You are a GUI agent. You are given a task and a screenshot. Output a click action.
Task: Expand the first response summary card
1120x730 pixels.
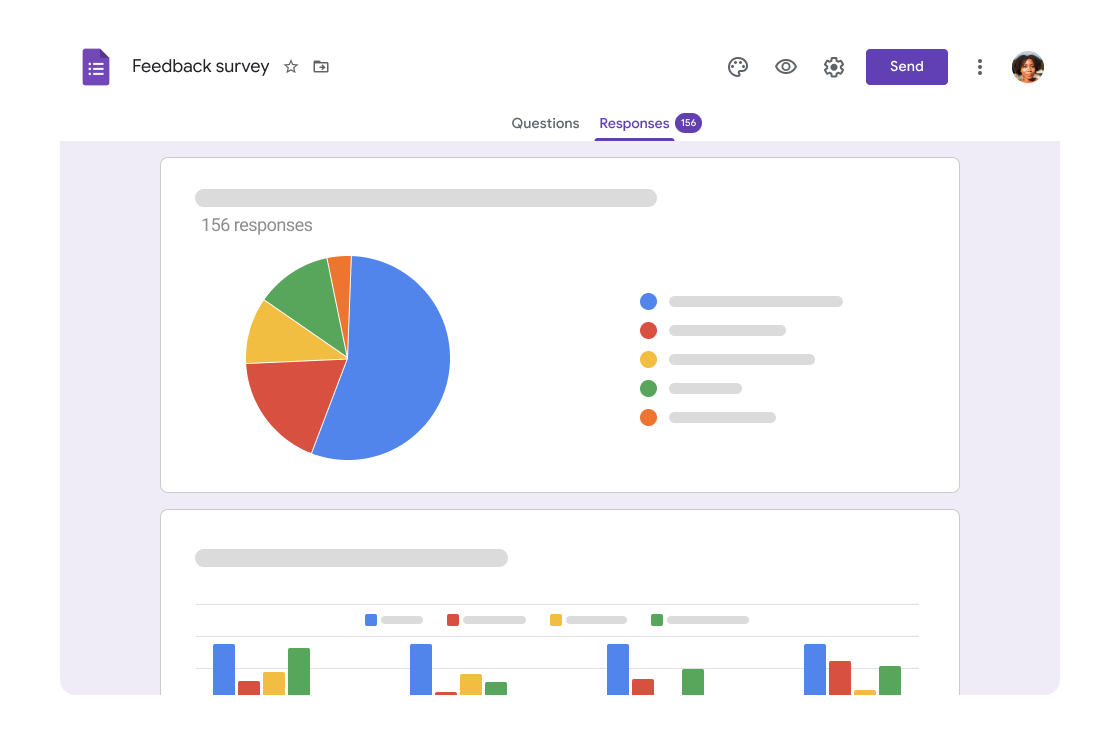558,323
